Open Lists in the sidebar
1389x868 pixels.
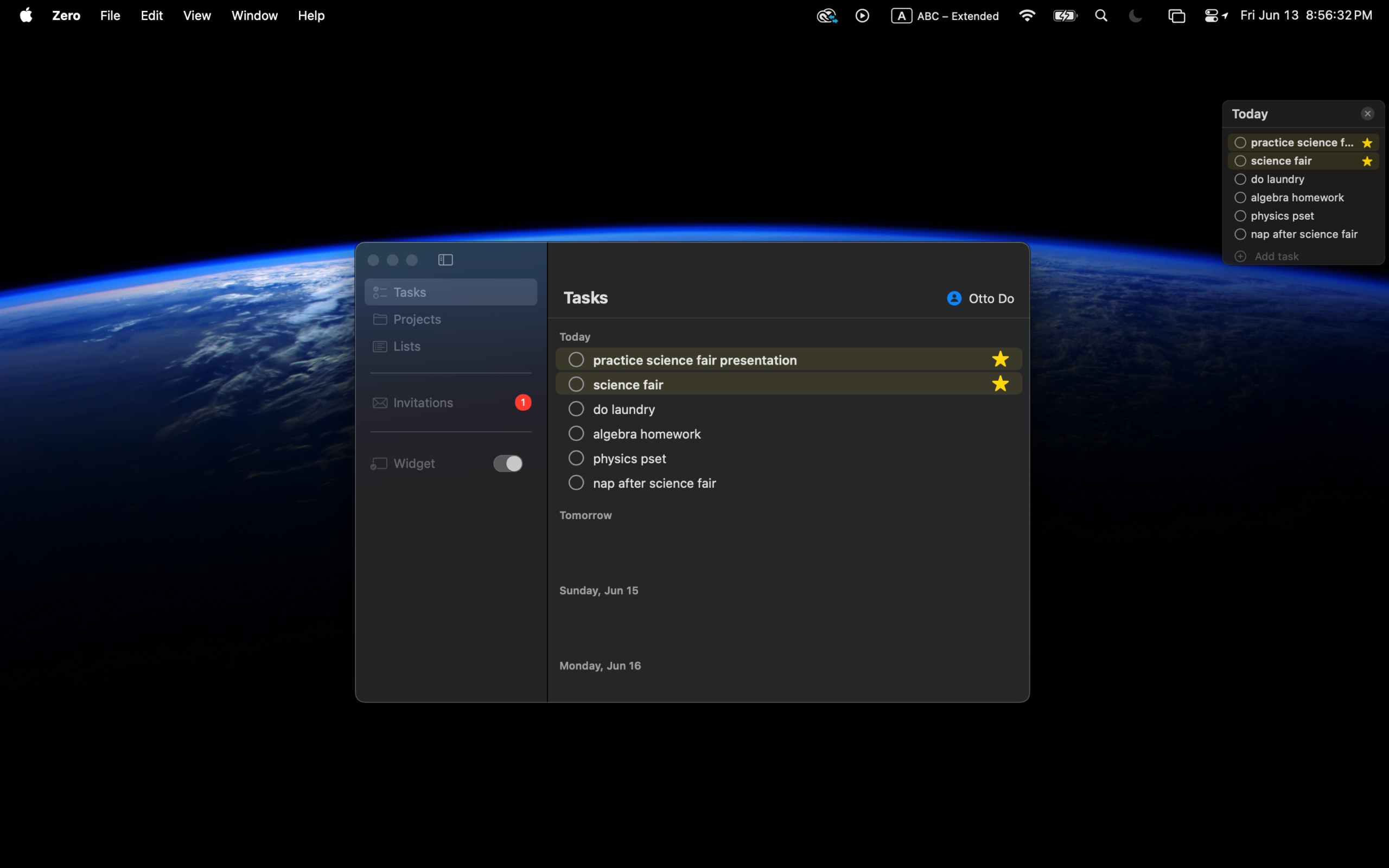[450, 346]
